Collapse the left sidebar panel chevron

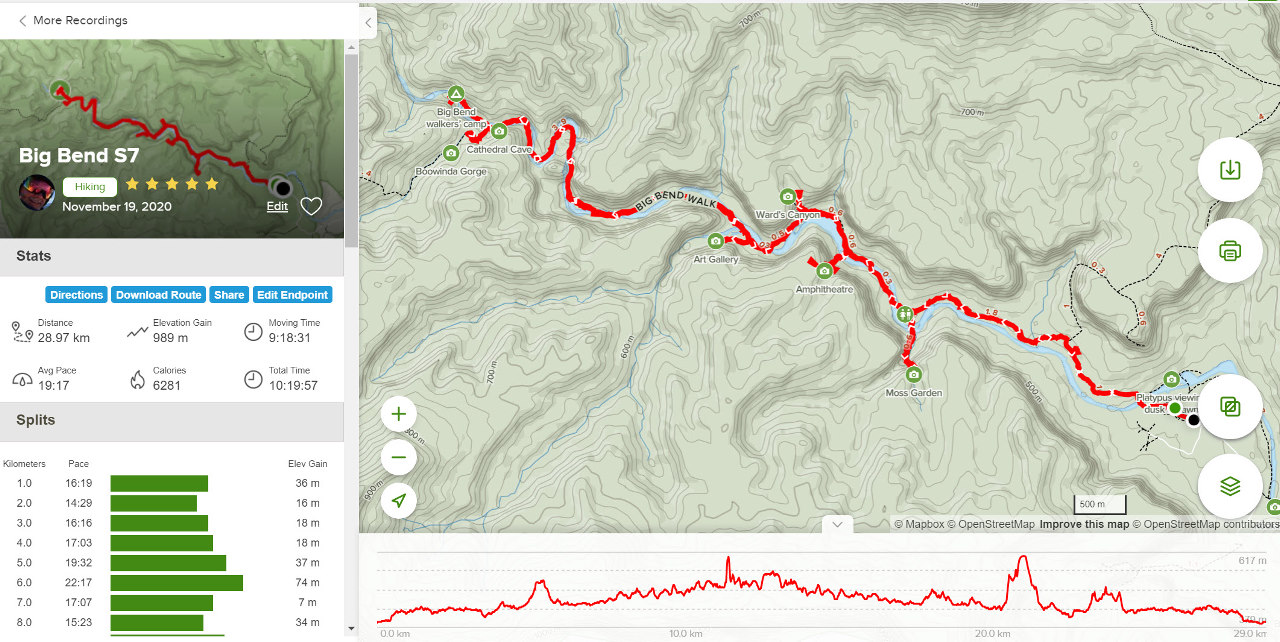368,22
